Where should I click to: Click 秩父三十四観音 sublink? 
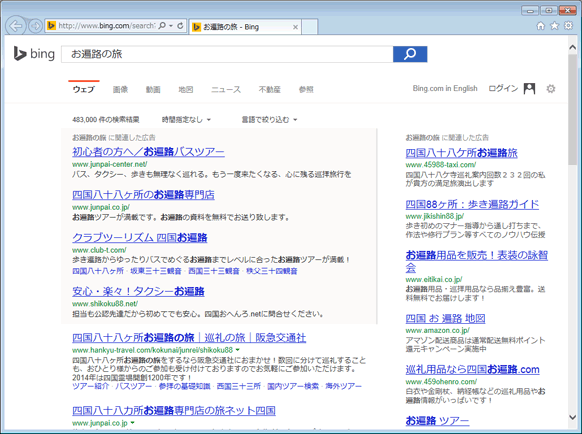pos(272,271)
